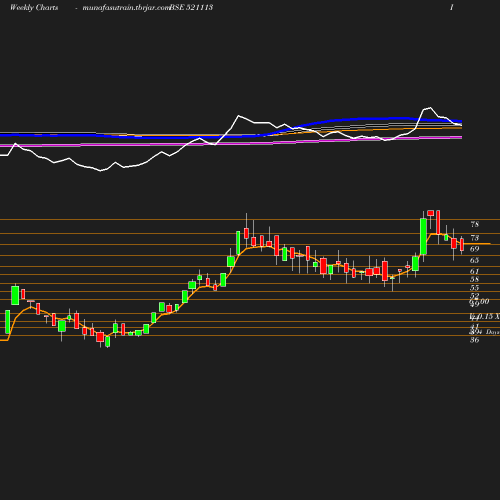Image resolution: width=500 pixels, height=500 pixels.
Task: Click the price axis label '58'
Action: (475, 279)
